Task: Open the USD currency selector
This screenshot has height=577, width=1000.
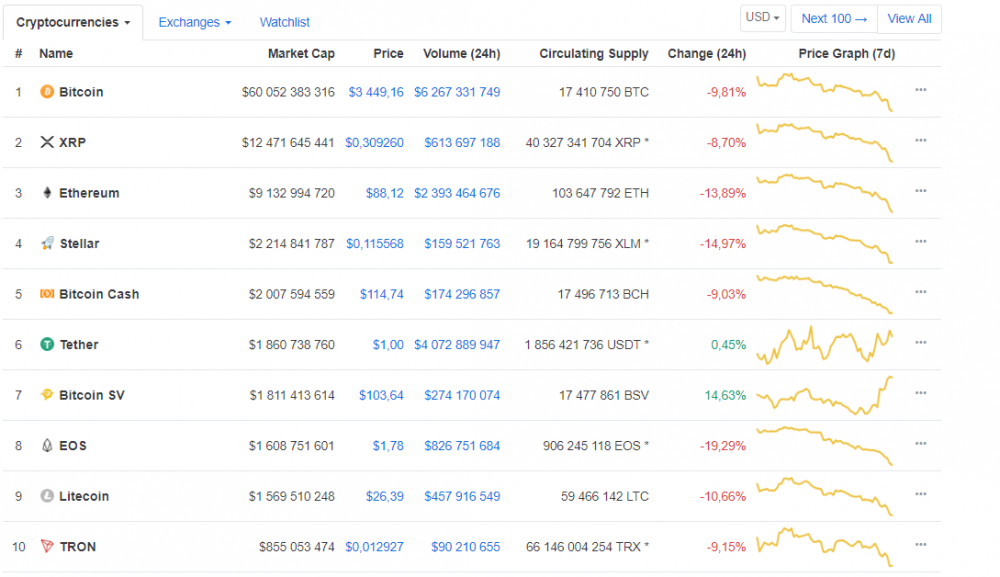Action: click(762, 18)
